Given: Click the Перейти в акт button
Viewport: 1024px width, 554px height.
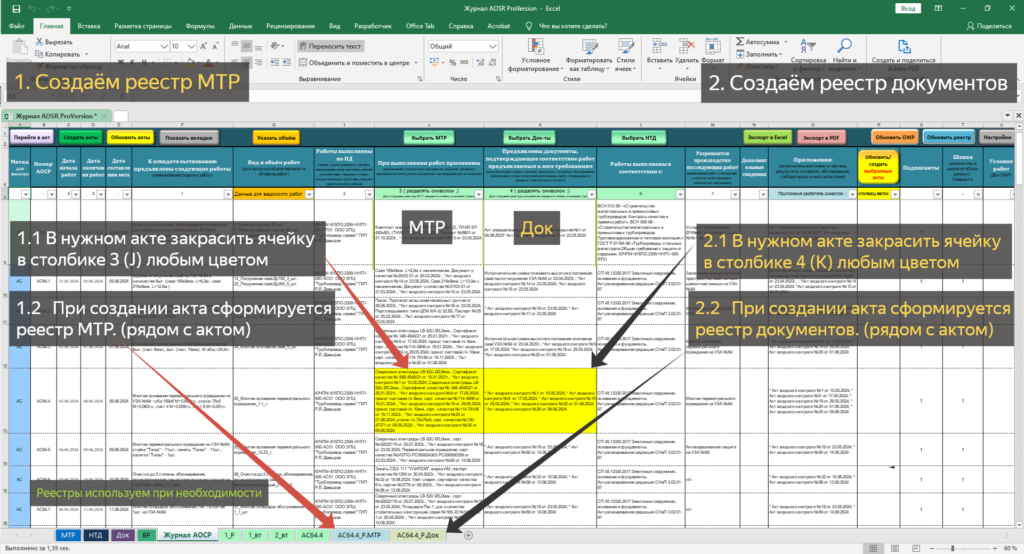Looking at the screenshot, I should click(31, 138).
